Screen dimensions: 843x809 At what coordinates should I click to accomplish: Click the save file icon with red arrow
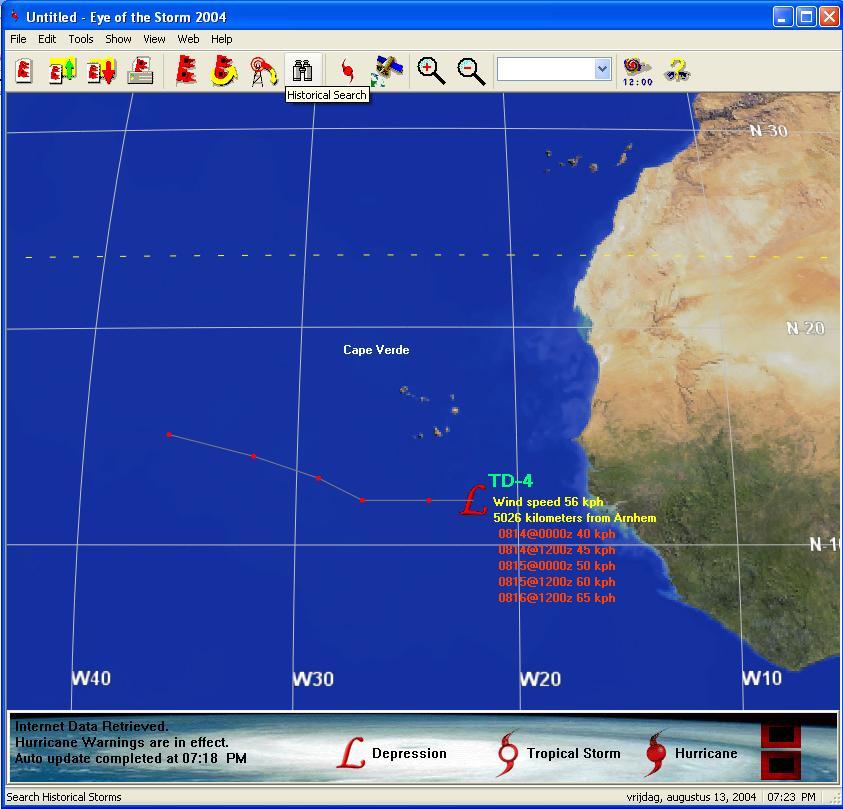tap(102, 70)
